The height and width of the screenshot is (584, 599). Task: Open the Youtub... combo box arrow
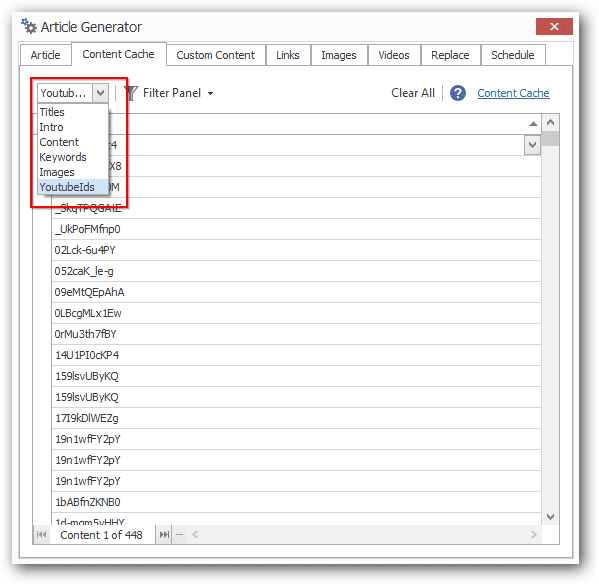pos(100,93)
